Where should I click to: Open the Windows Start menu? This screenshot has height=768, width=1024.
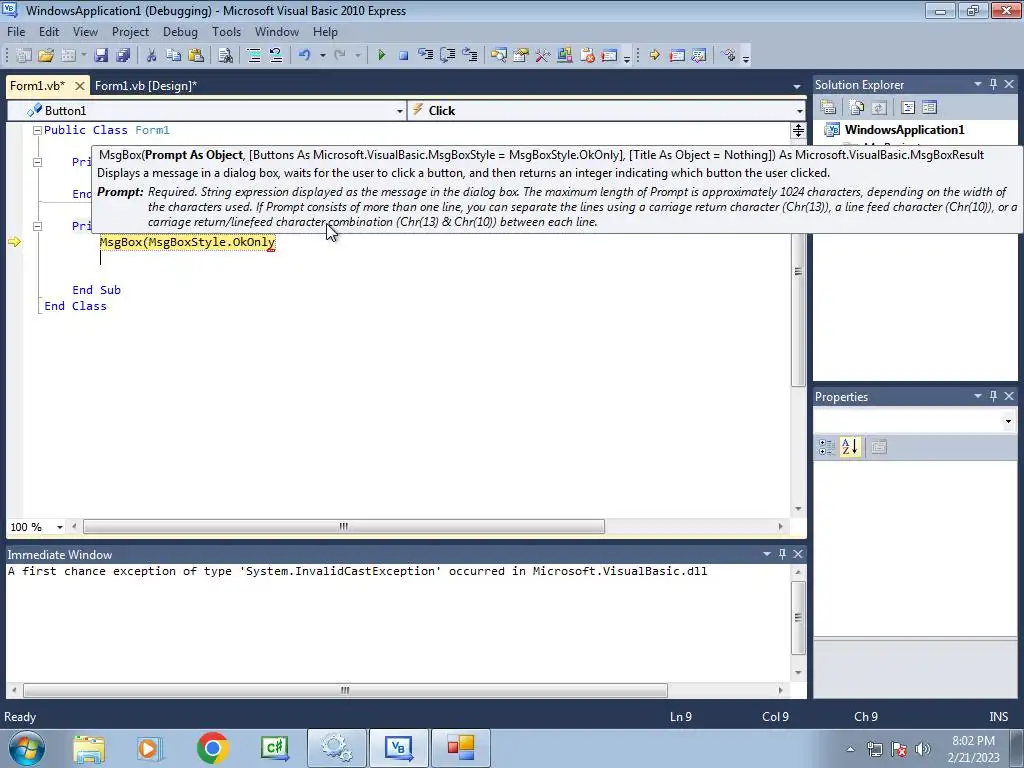coord(26,748)
